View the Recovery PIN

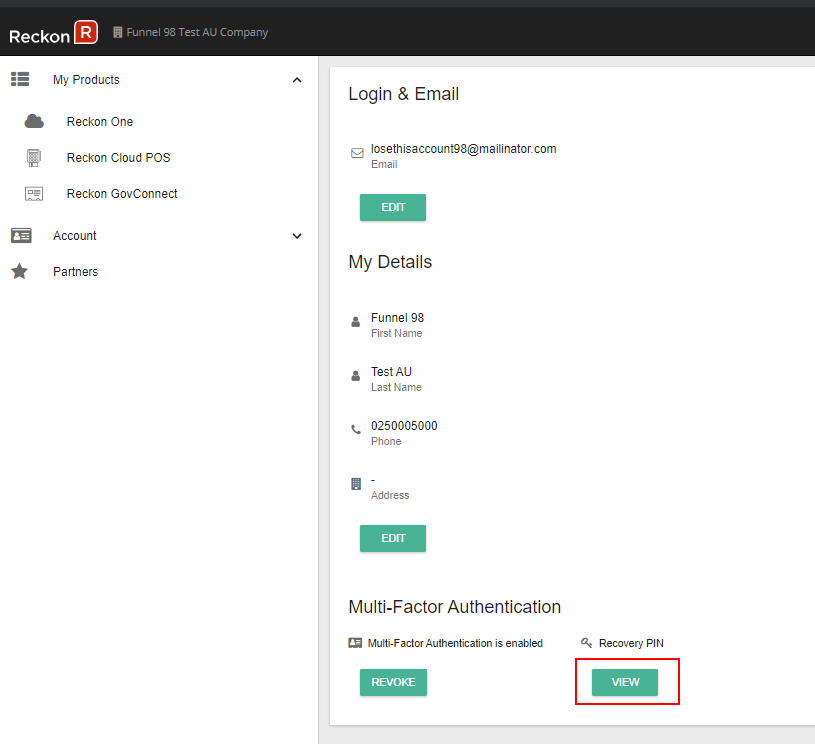[625, 682]
